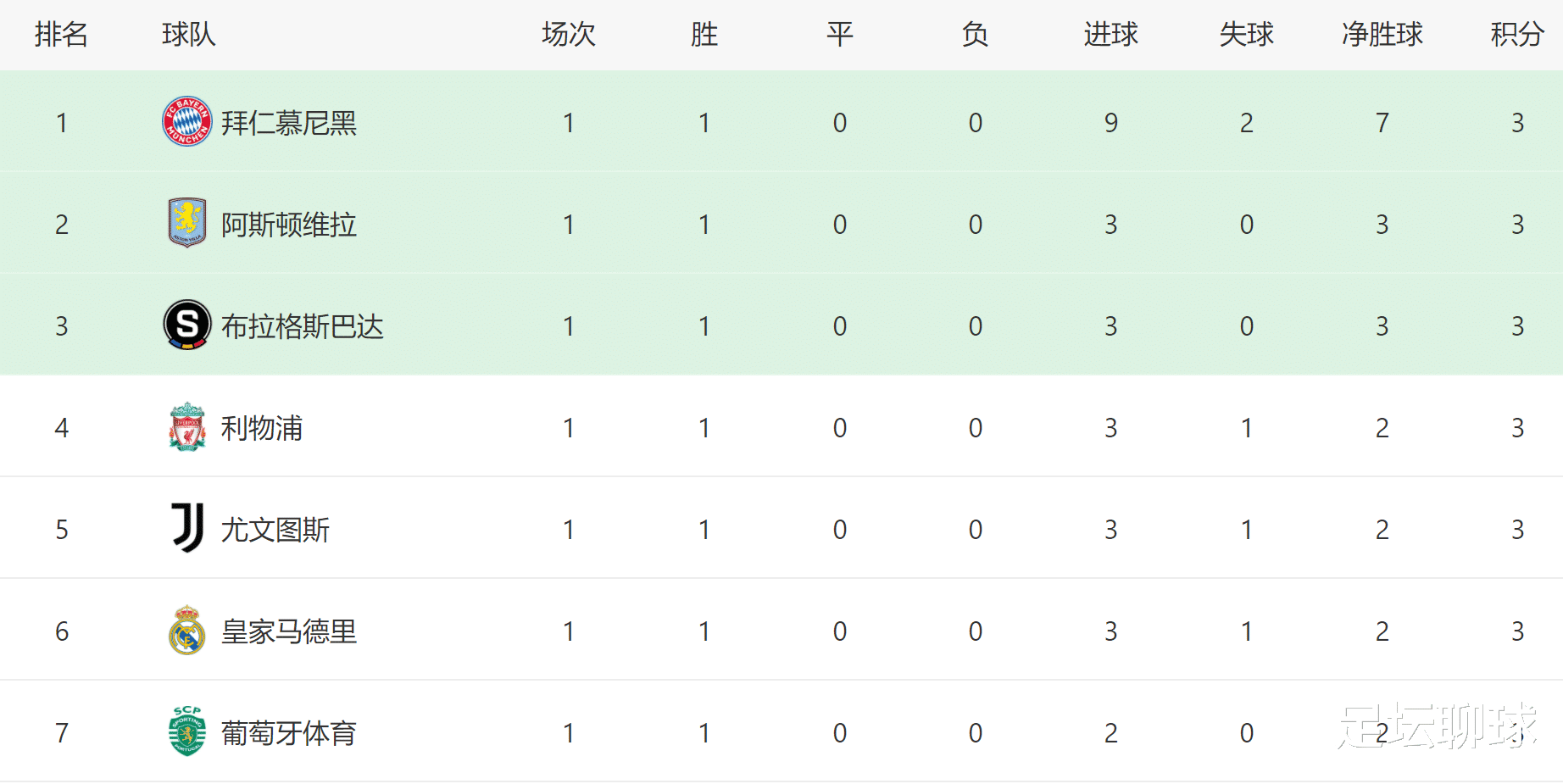This screenshot has width=1563, height=784.
Task: Open the 利物浦 team name
Action: 262,428
